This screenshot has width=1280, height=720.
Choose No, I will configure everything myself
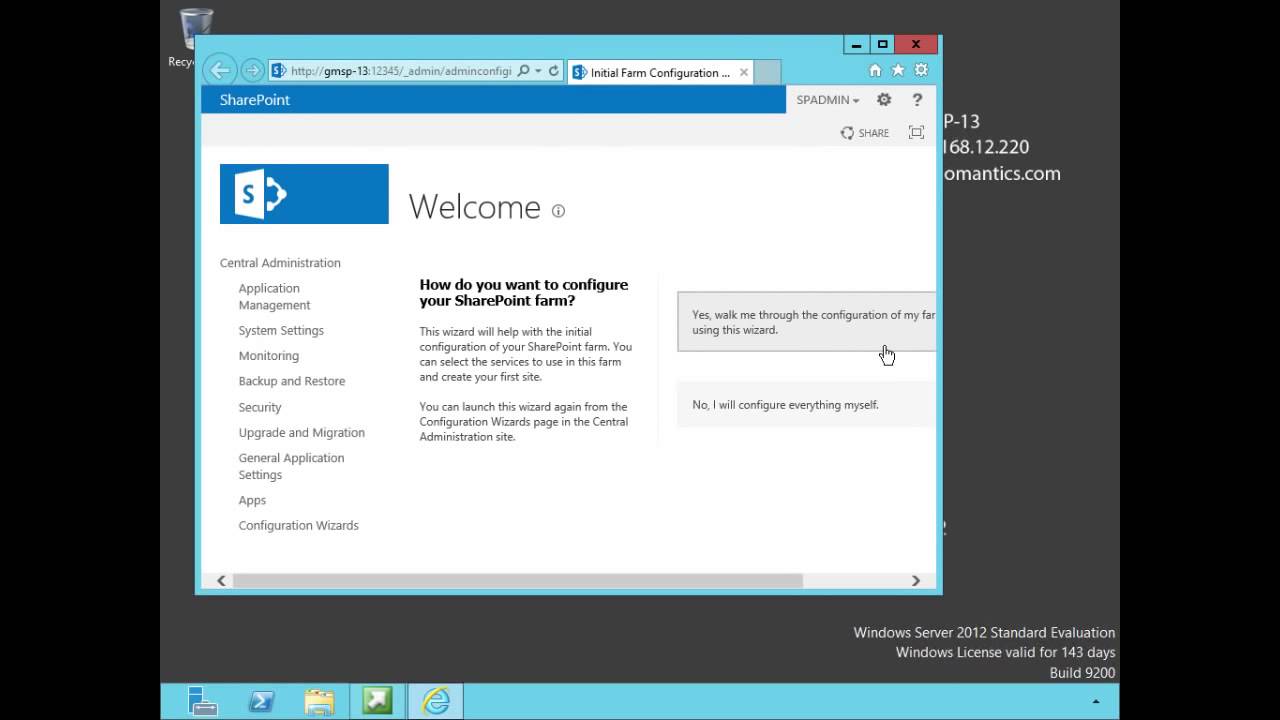coord(806,405)
